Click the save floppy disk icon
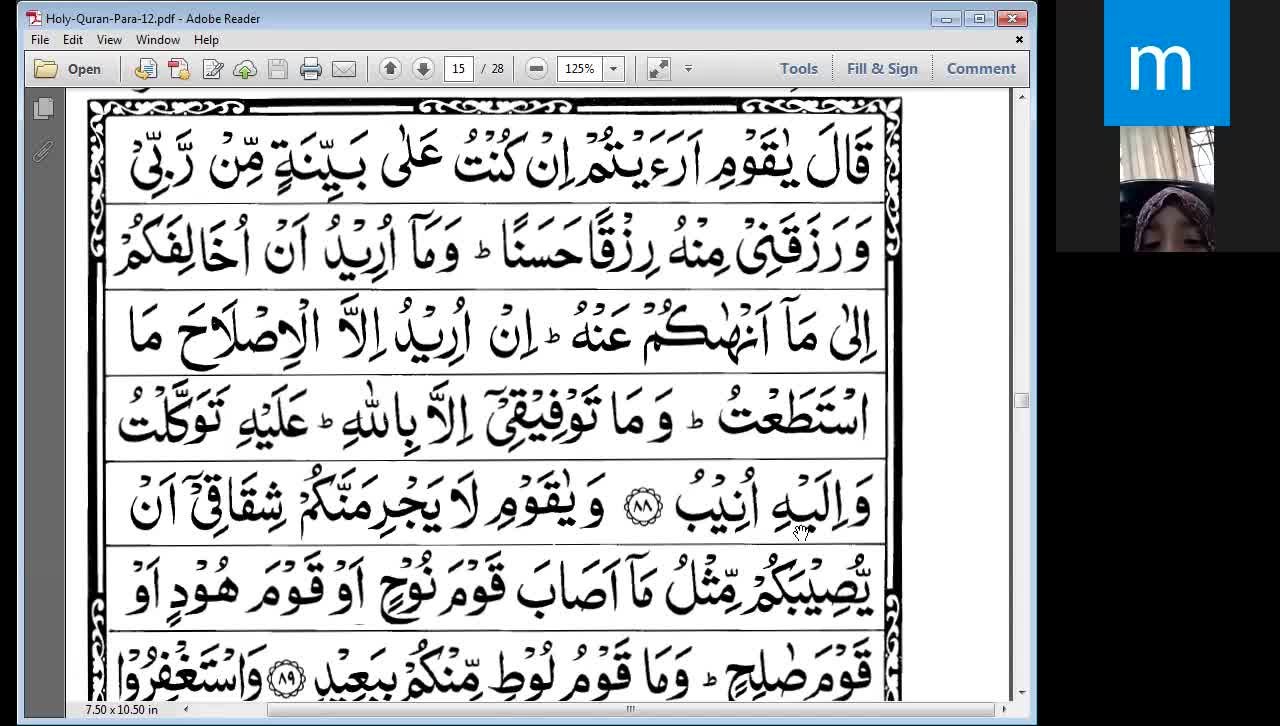The image size is (1280, 726). pos(278,69)
